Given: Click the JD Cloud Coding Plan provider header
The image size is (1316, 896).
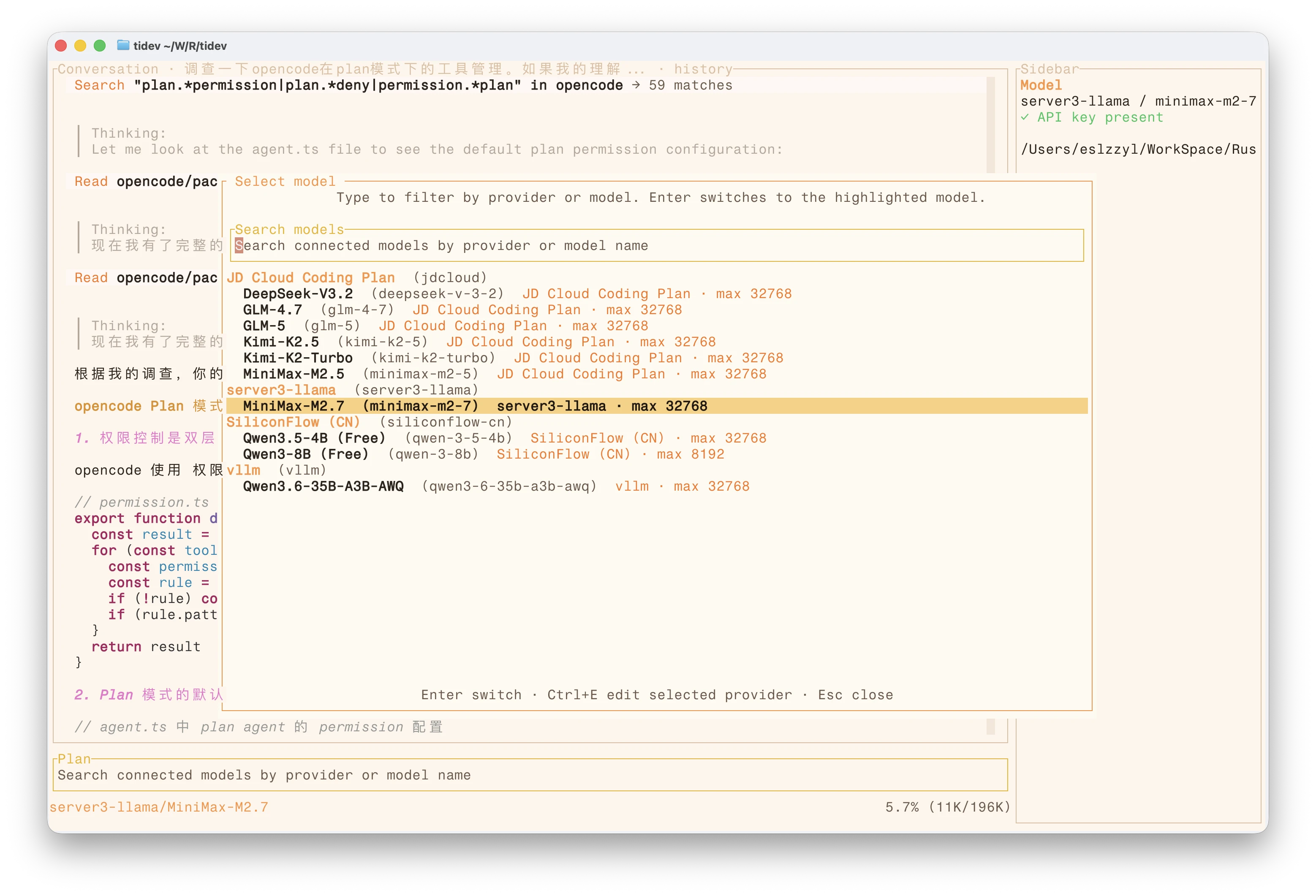Looking at the screenshot, I should click(311, 278).
